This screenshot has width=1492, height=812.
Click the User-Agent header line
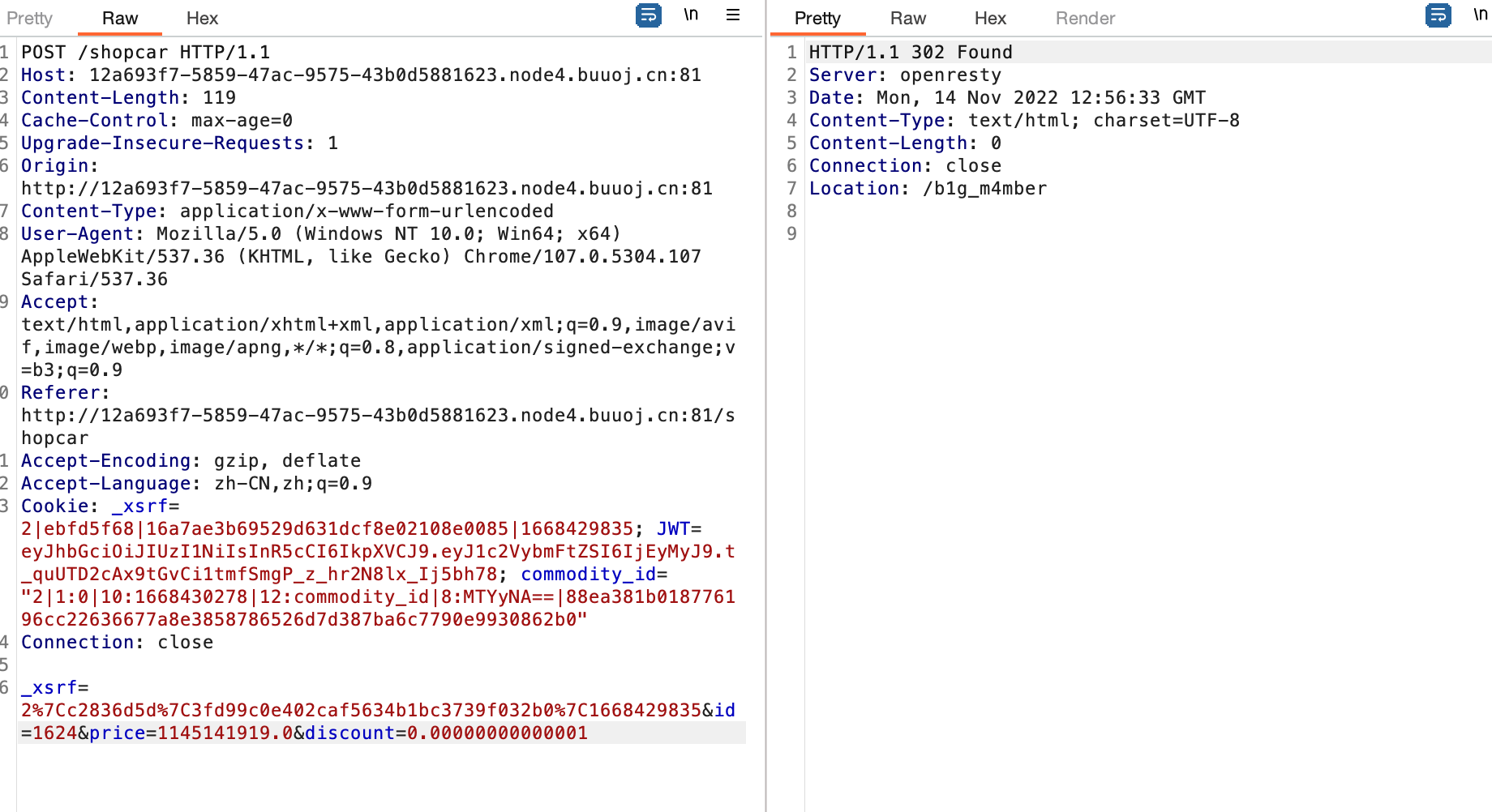321,234
